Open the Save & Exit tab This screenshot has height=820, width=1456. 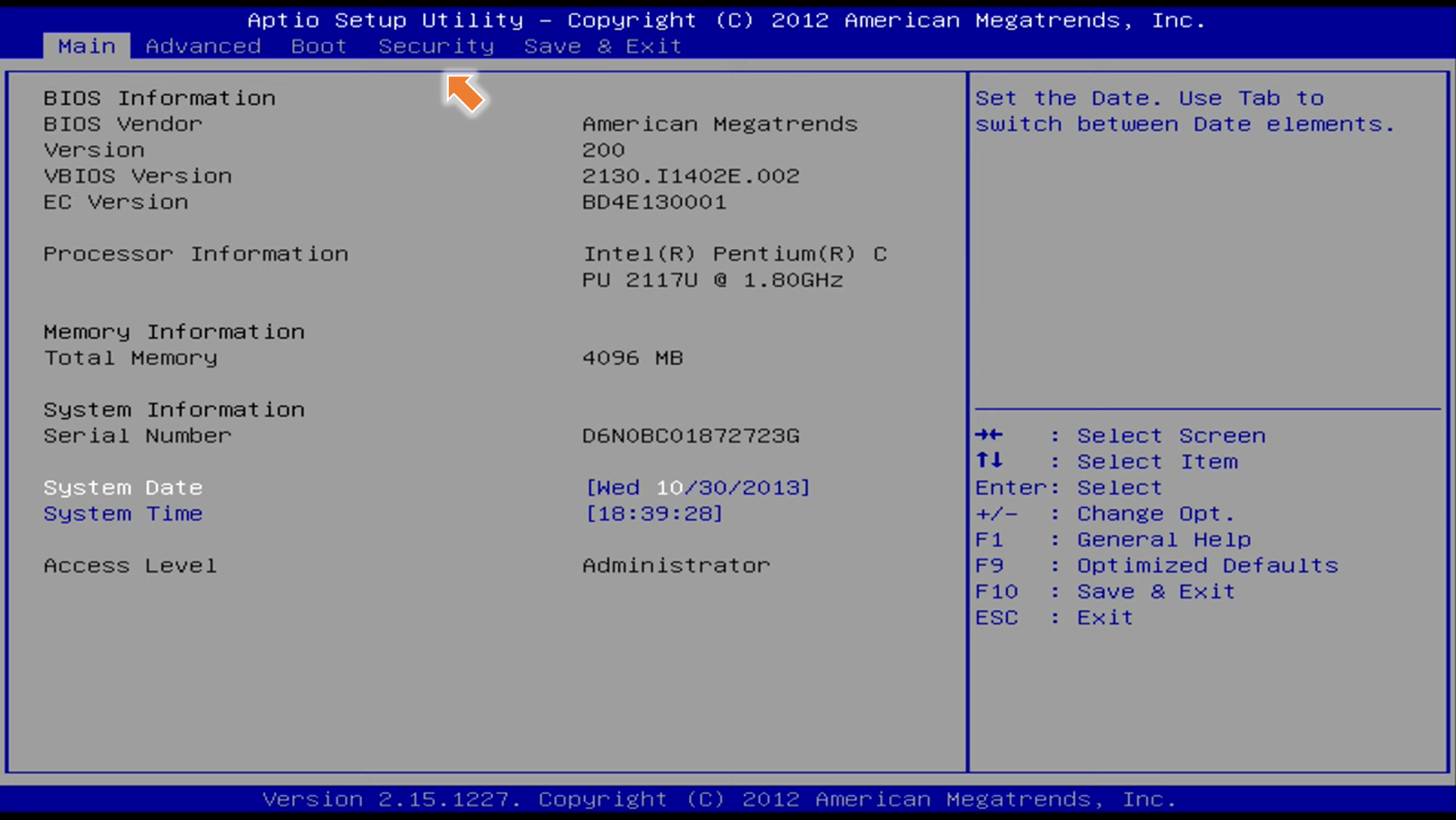[603, 46]
